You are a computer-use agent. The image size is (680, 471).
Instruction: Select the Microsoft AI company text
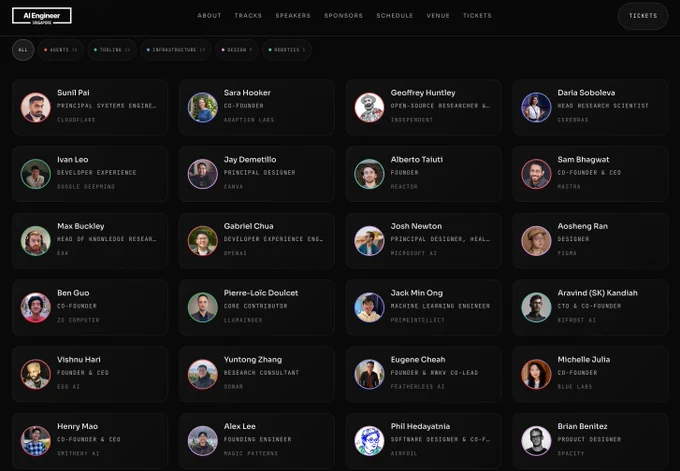413,253
